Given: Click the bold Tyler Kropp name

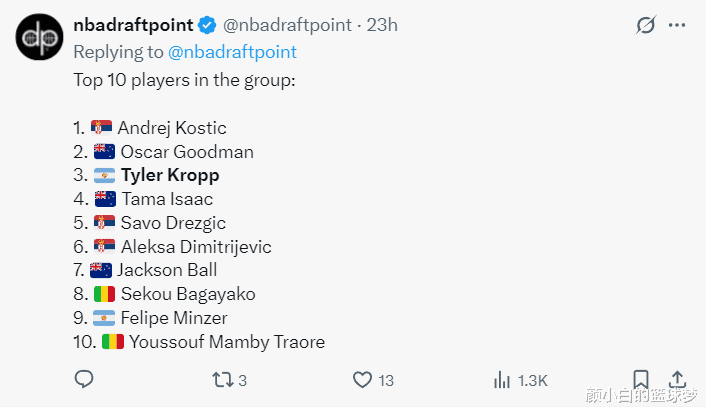Looking at the screenshot, I should click(x=170, y=175).
